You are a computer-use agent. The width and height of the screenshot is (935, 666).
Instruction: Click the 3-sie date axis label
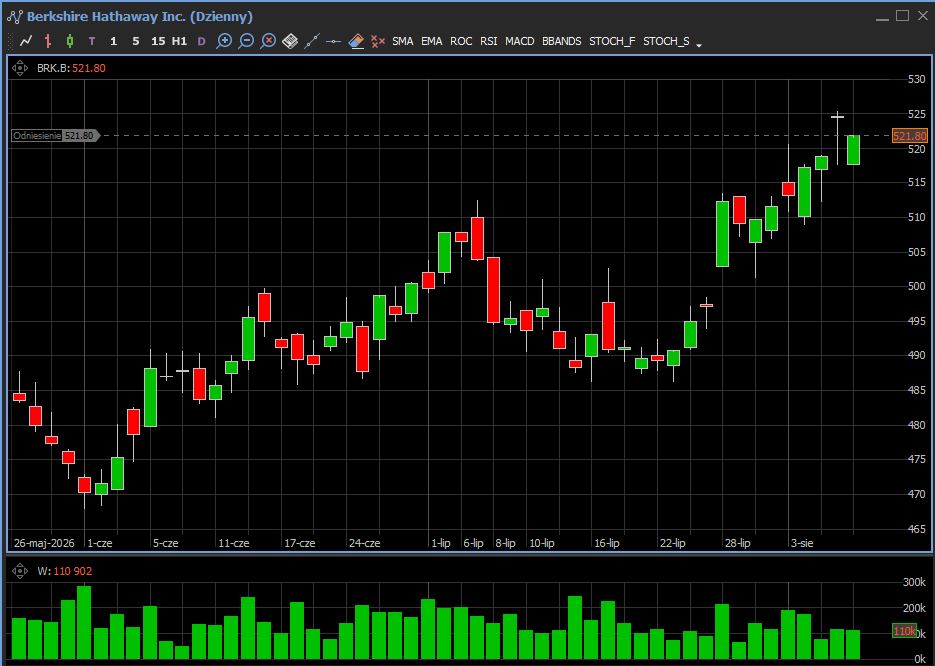(x=801, y=543)
